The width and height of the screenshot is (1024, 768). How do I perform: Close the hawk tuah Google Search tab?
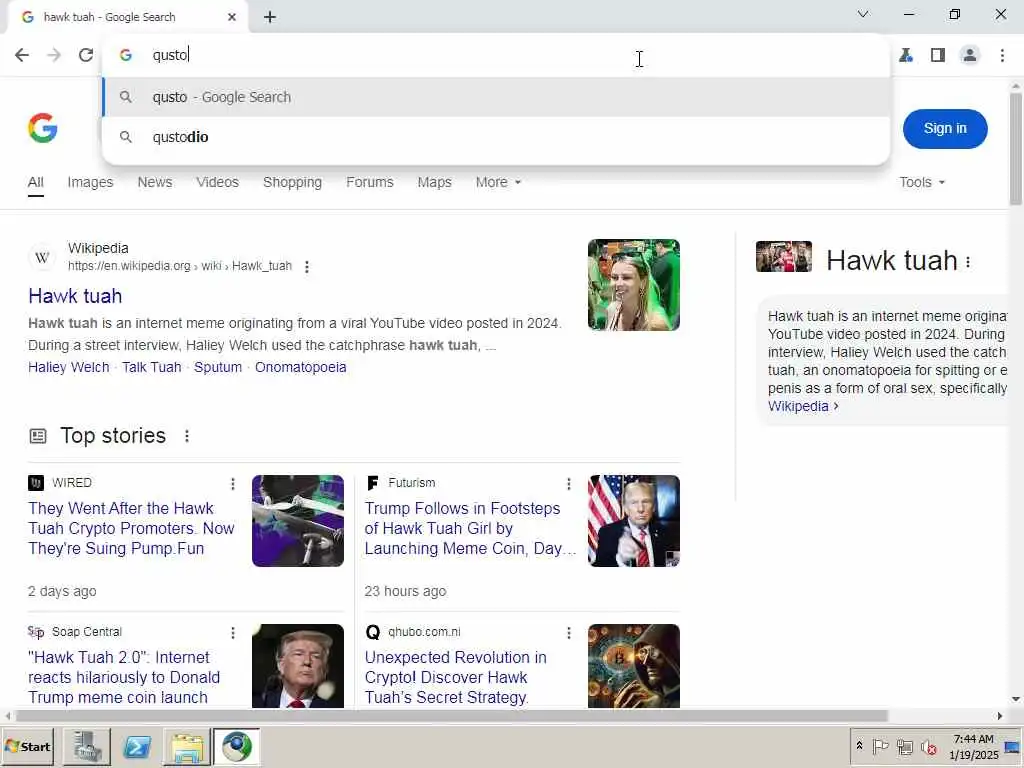click(232, 18)
